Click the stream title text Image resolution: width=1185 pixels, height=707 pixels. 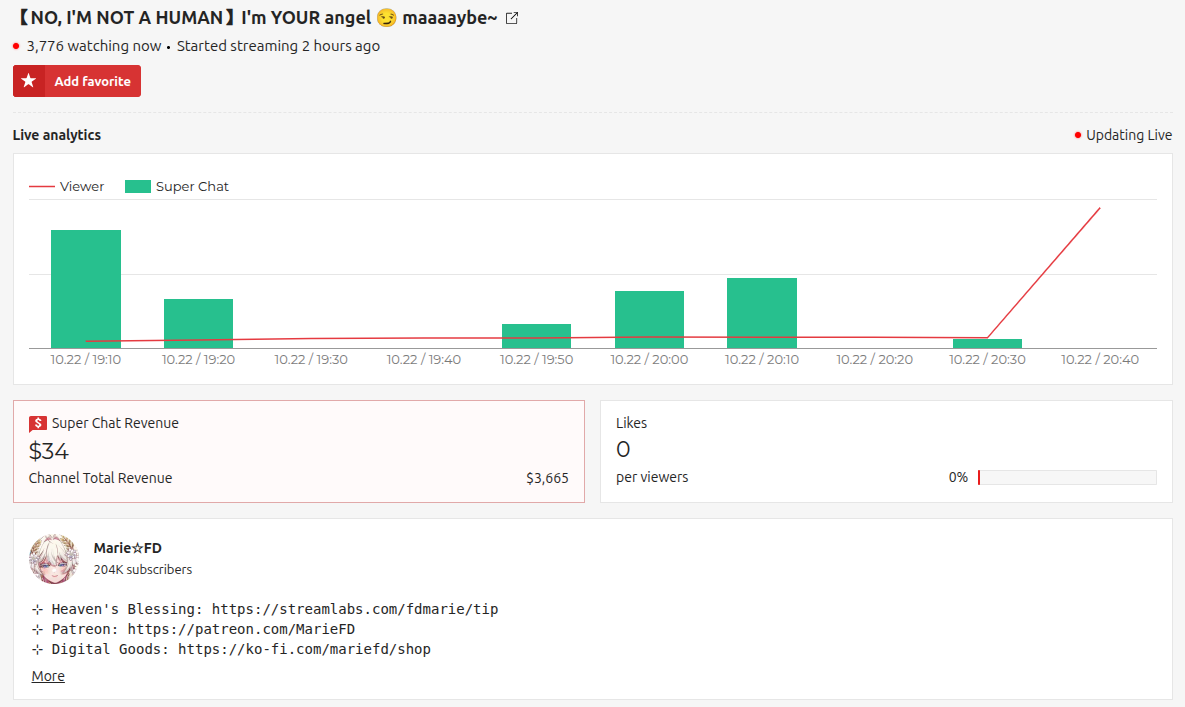point(257,18)
